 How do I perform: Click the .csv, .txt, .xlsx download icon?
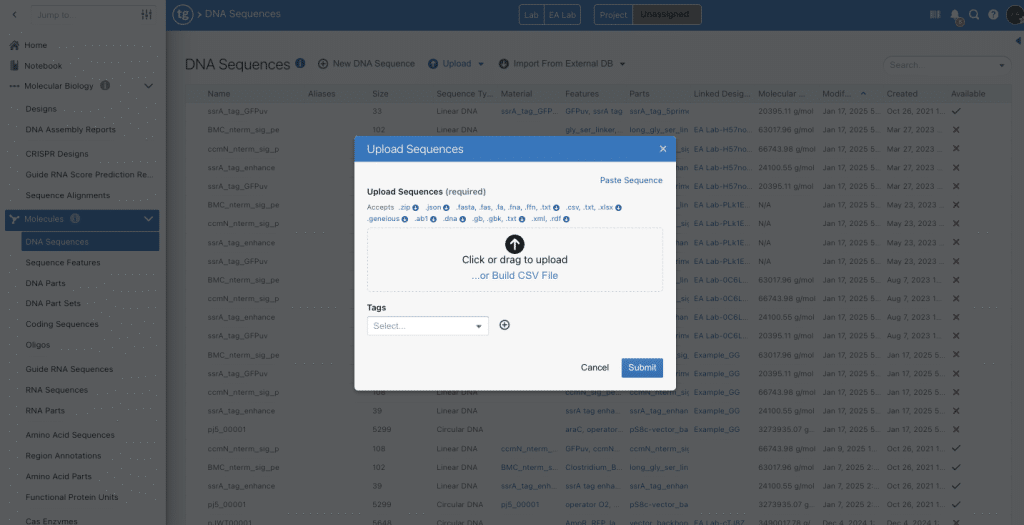click(x=618, y=207)
